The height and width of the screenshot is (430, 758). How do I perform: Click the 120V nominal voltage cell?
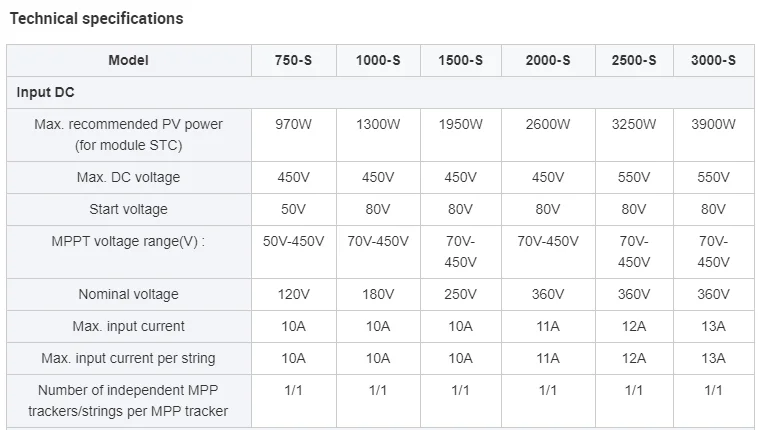pyautogui.click(x=293, y=294)
